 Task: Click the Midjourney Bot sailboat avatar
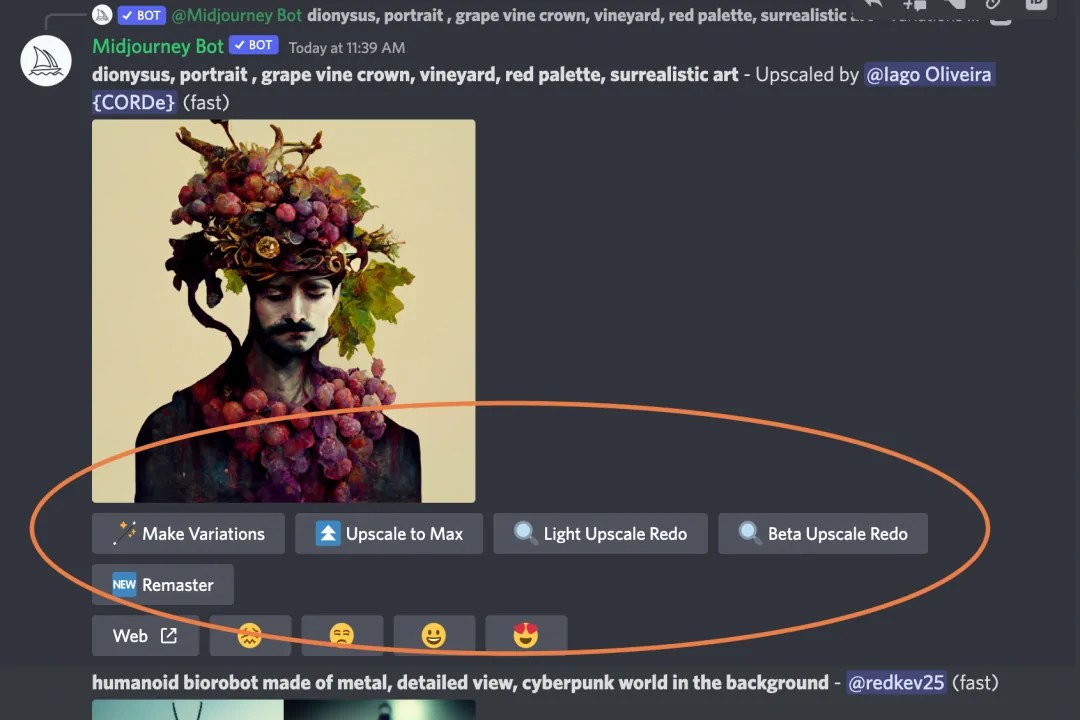click(x=45, y=60)
